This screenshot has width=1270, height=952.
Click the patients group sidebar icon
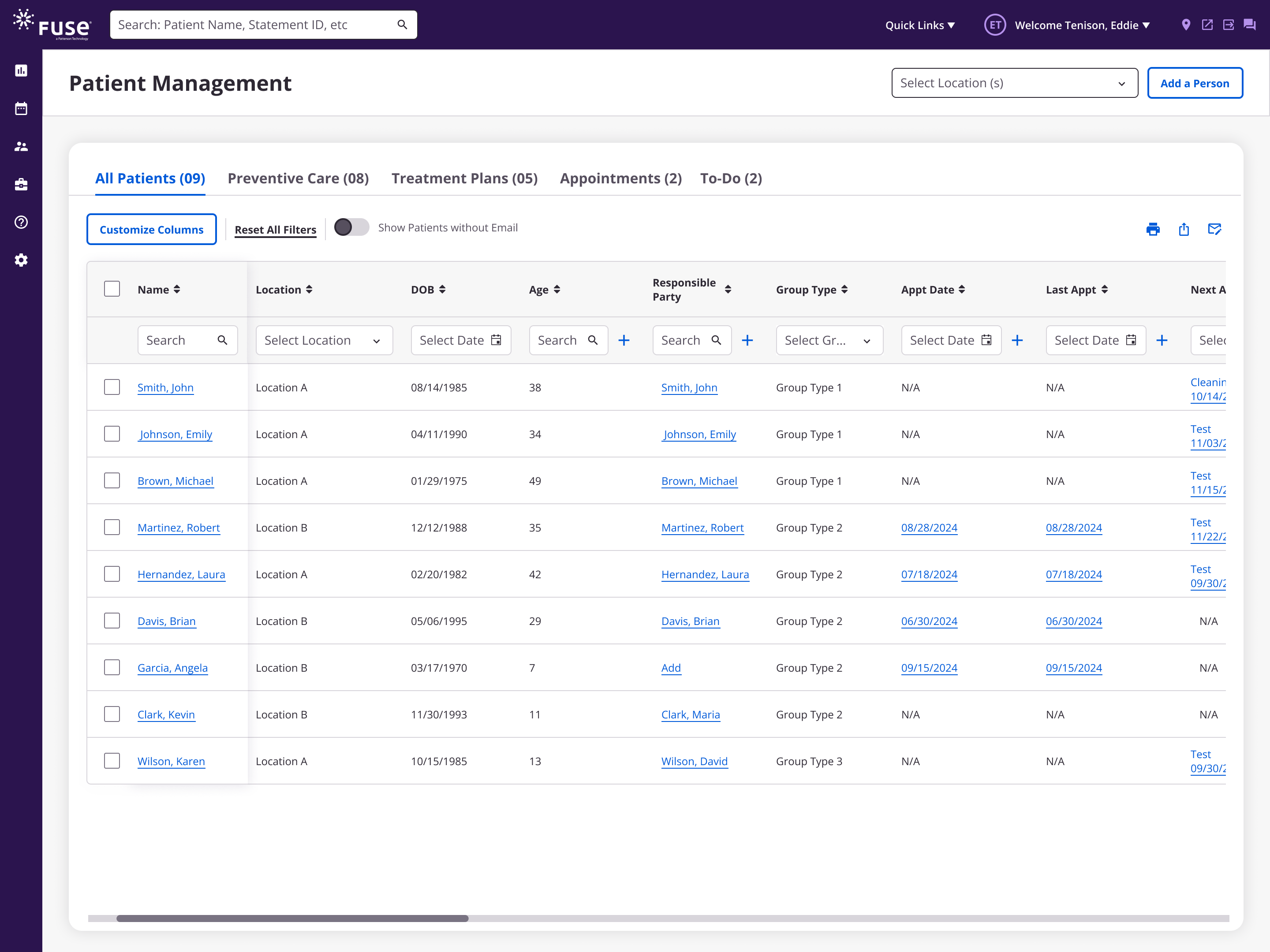(21, 146)
